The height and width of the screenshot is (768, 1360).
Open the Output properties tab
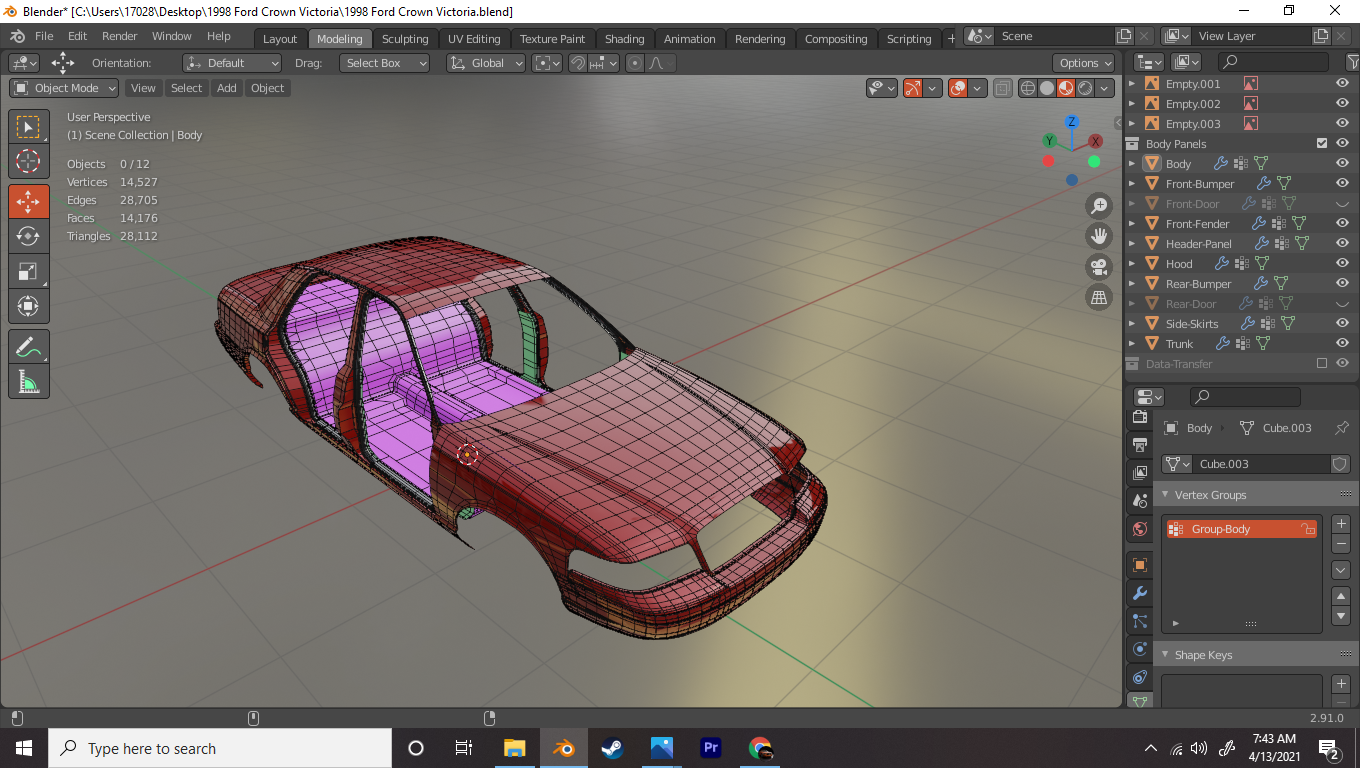1139,444
